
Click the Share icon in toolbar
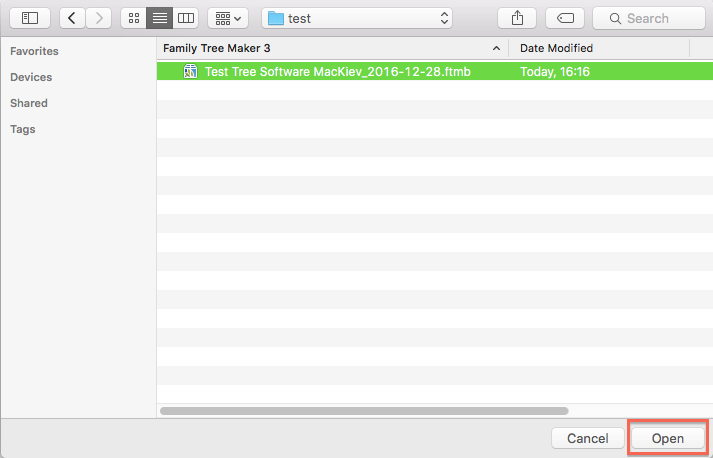517,18
